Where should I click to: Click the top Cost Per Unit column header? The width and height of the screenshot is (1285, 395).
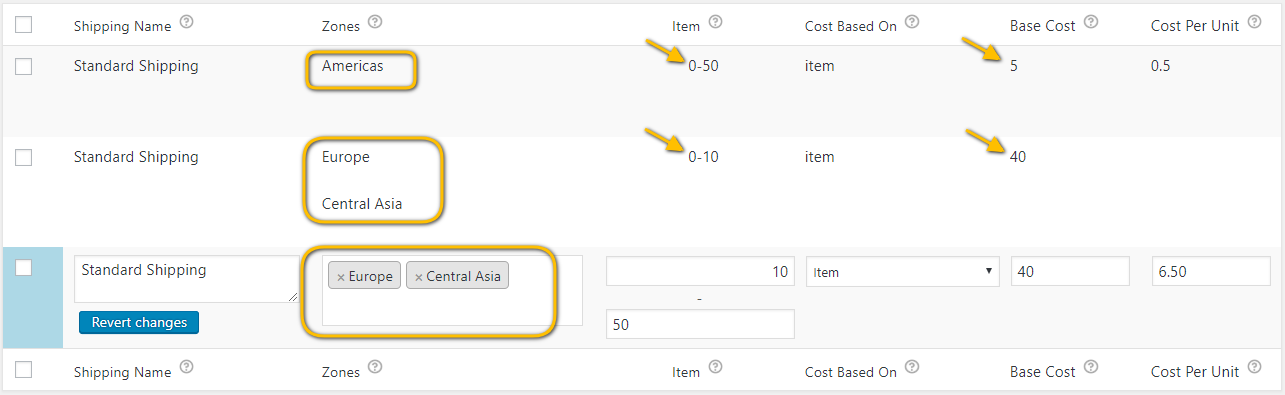[x=1195, y=26]
